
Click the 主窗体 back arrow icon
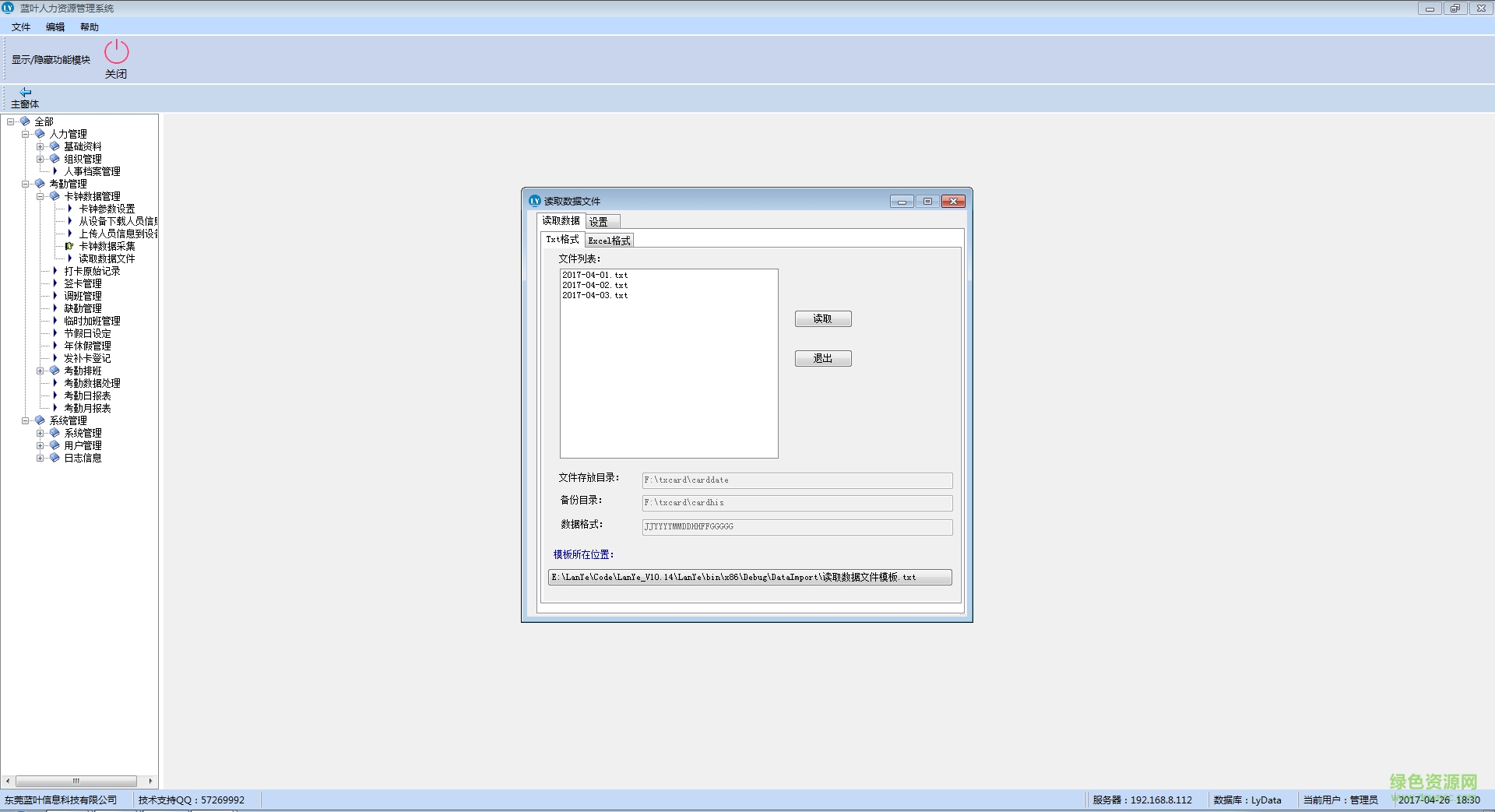click(x=25, y=92)
